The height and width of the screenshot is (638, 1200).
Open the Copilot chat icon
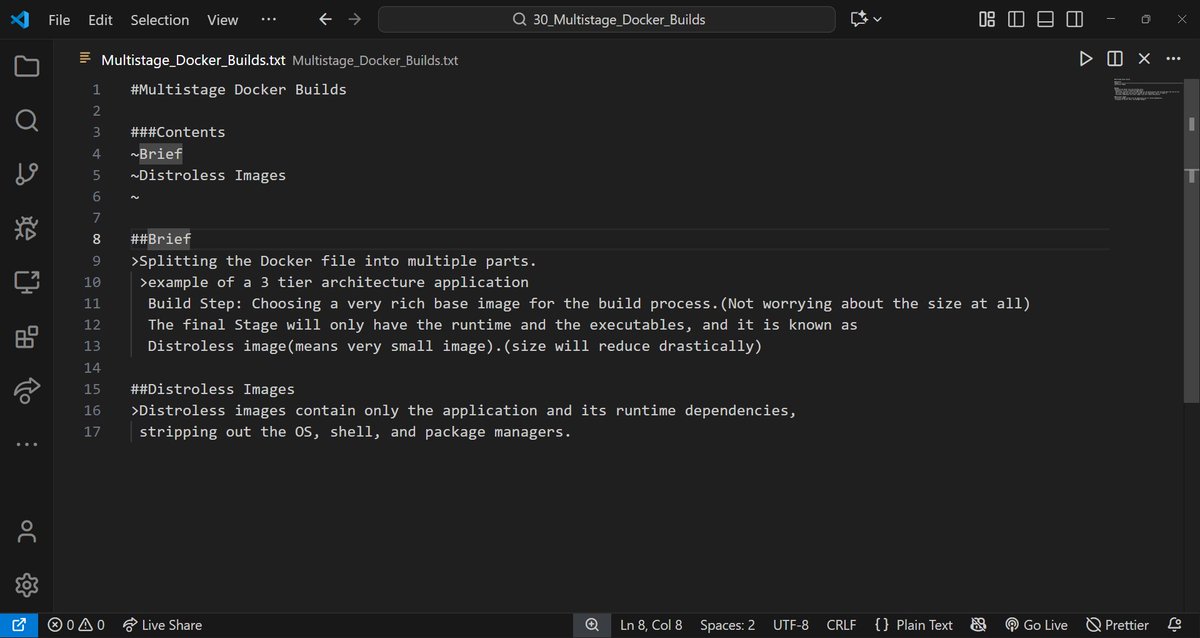(x=859, y=19)
